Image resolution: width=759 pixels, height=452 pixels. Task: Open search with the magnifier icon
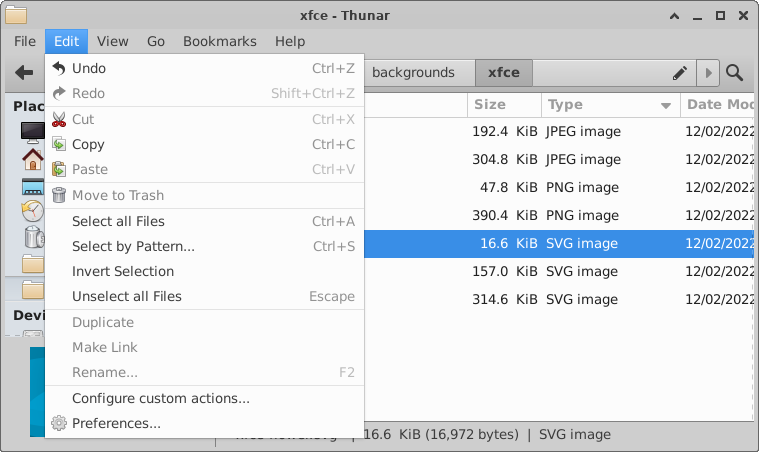(x=734, y=73)
